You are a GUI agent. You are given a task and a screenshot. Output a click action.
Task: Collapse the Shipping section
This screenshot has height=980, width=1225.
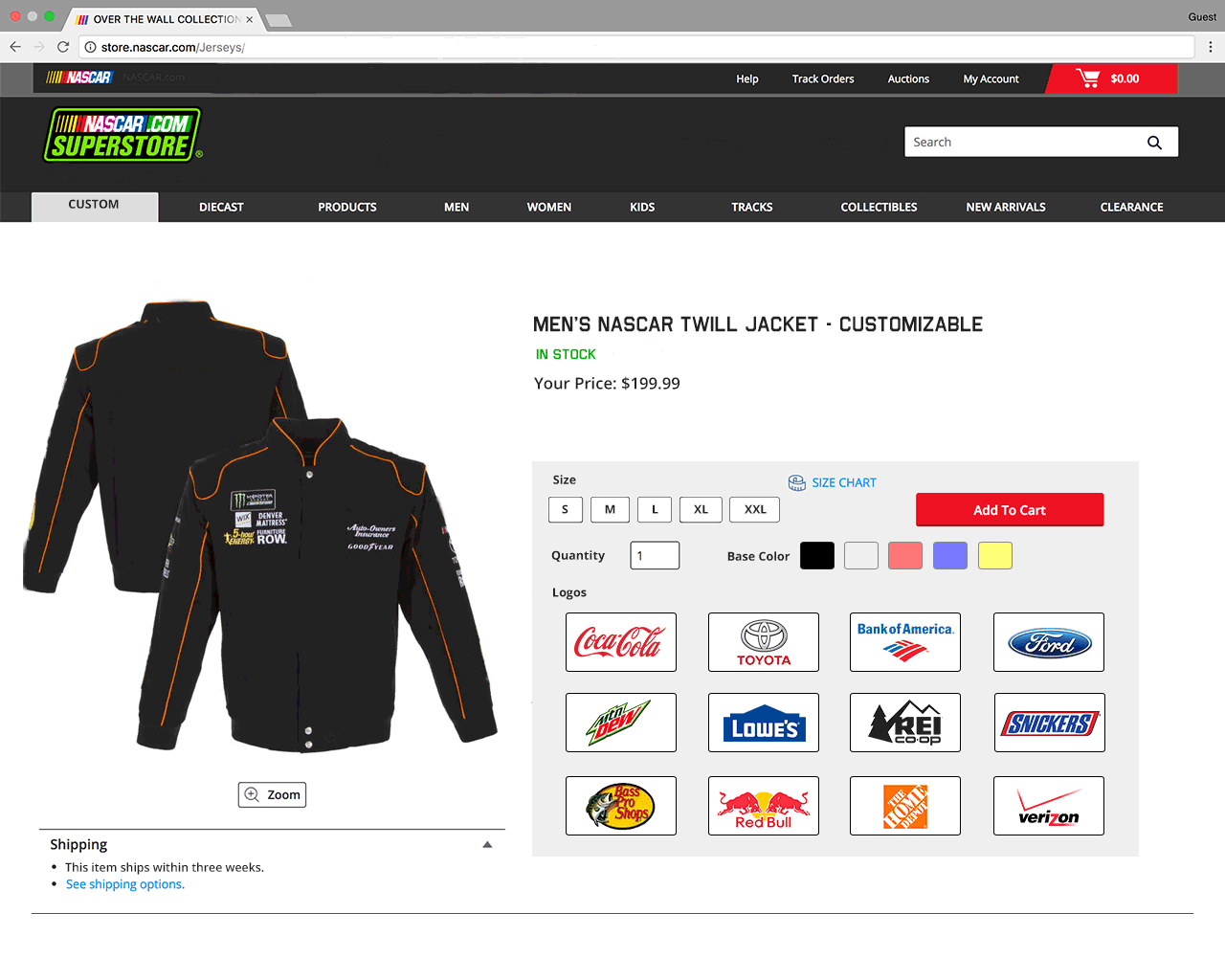coord(487,844)
